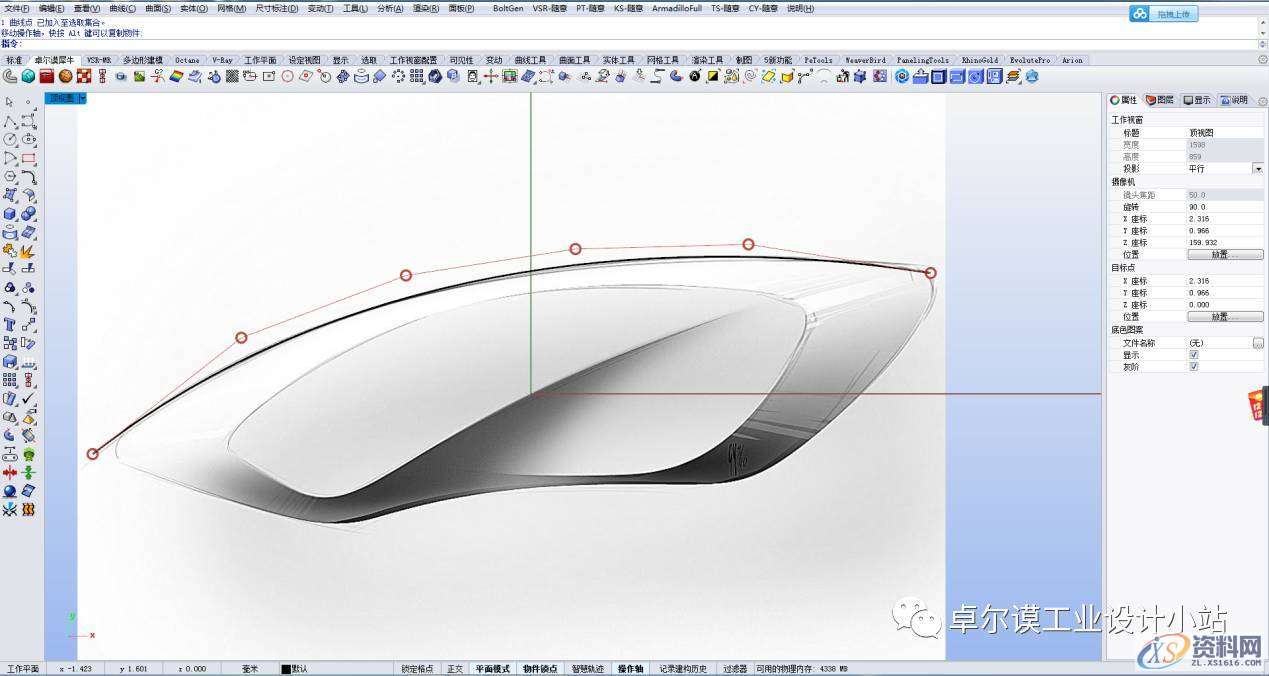
Task: Click the gumball axes icon in top toolbar
Action: [x=490, y=76]
